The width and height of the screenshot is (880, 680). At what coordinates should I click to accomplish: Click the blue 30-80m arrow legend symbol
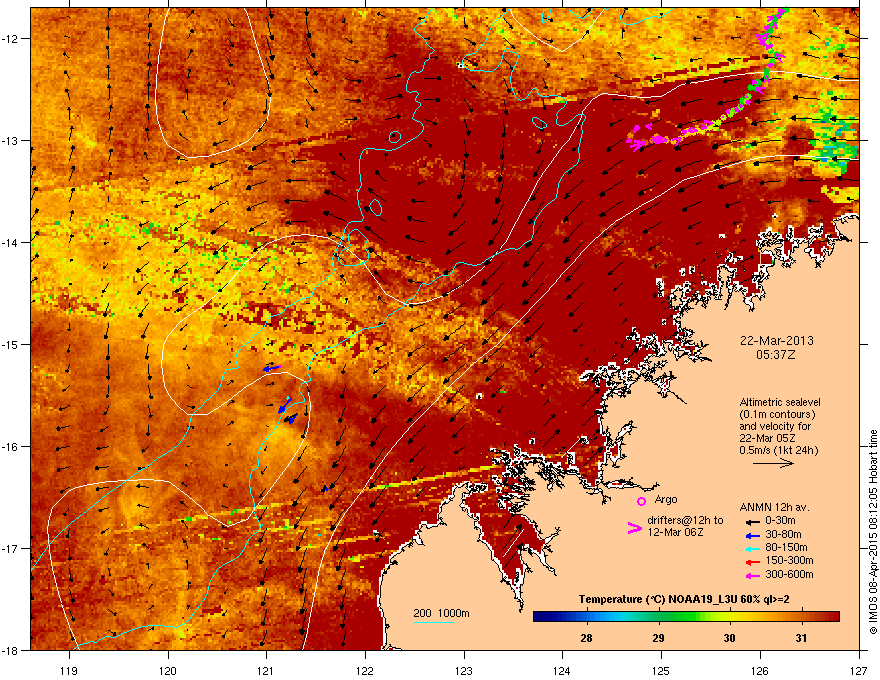(752, 535)
